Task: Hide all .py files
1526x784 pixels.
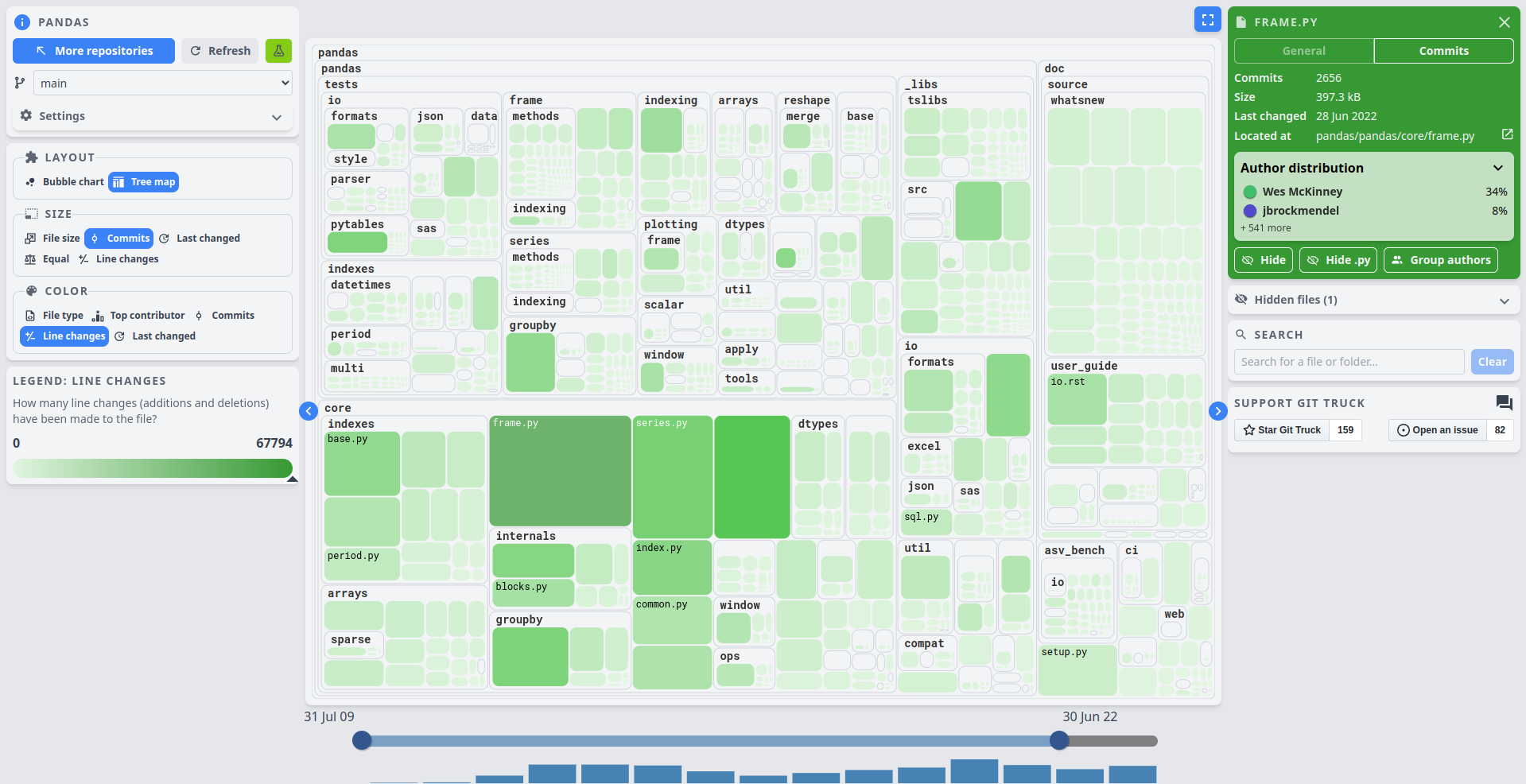Action: (x=1338, y=260)
